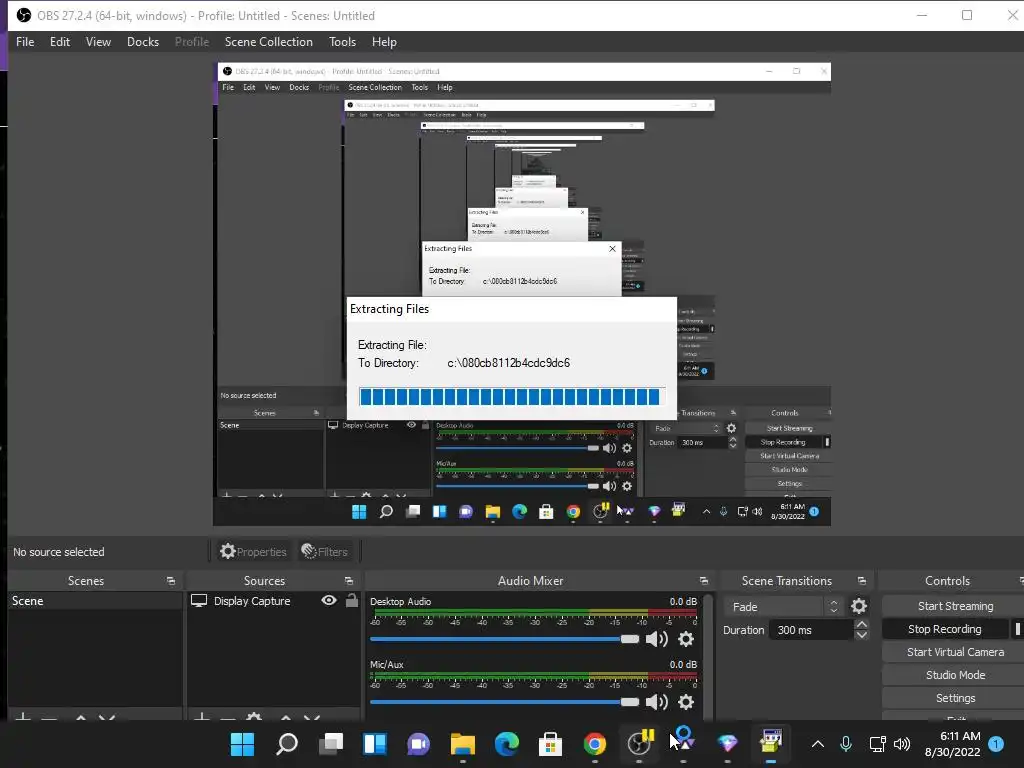Open the Edit menu
Image resolution: width=1024 pixels, height=768 pixels.
pos(59,42)
